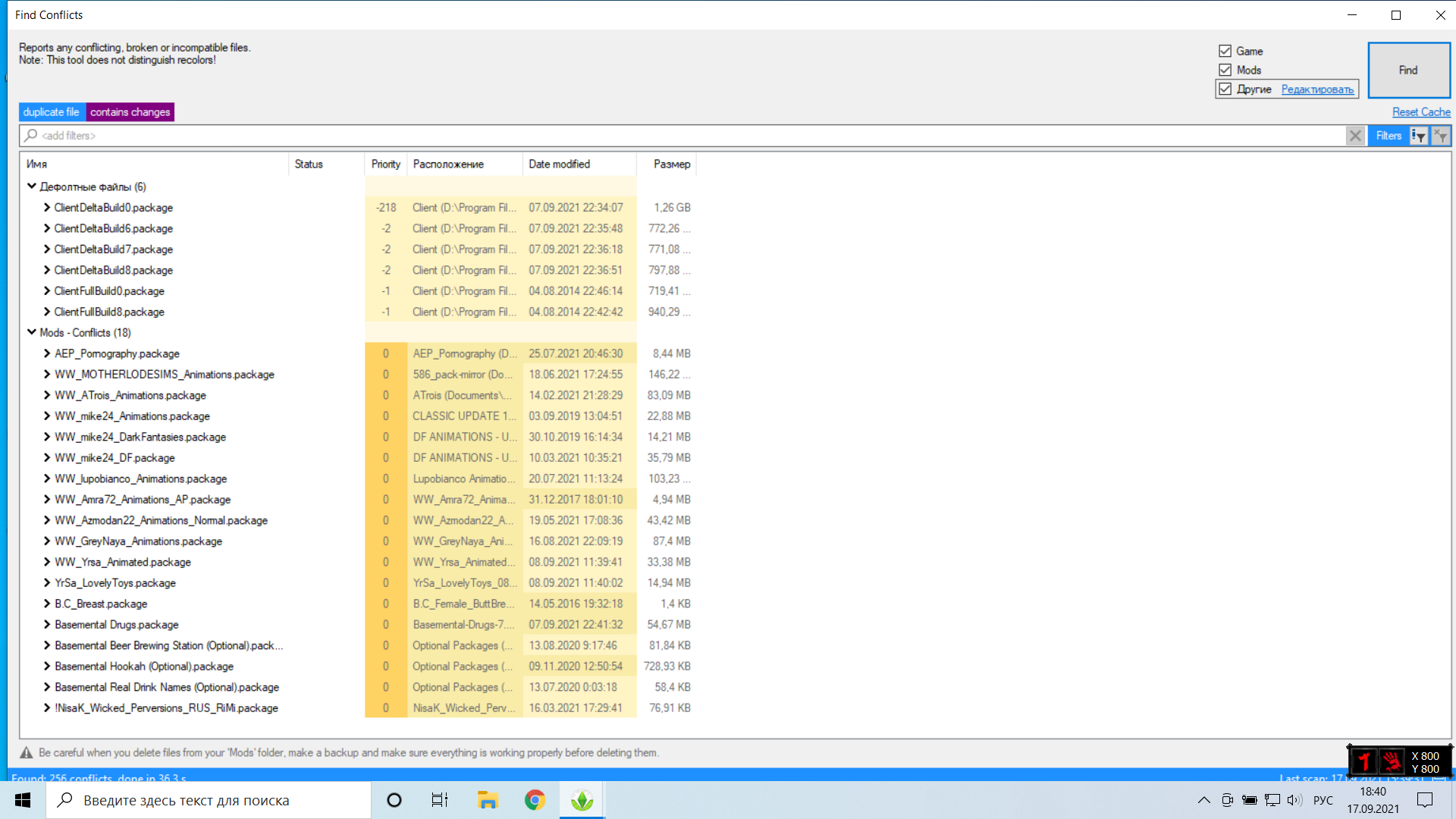Collapse the Mods - Conflicts group
1456x819 pixels.
(x=32, y=332)
